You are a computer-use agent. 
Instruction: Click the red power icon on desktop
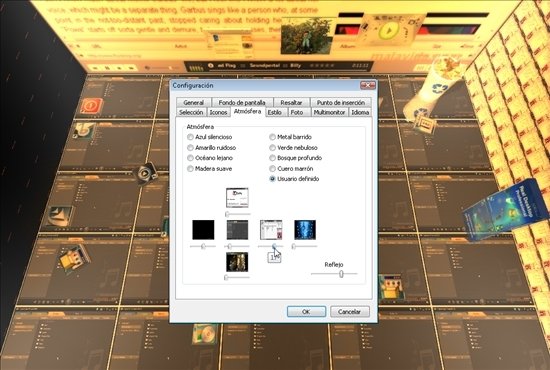tap(92, 106)
